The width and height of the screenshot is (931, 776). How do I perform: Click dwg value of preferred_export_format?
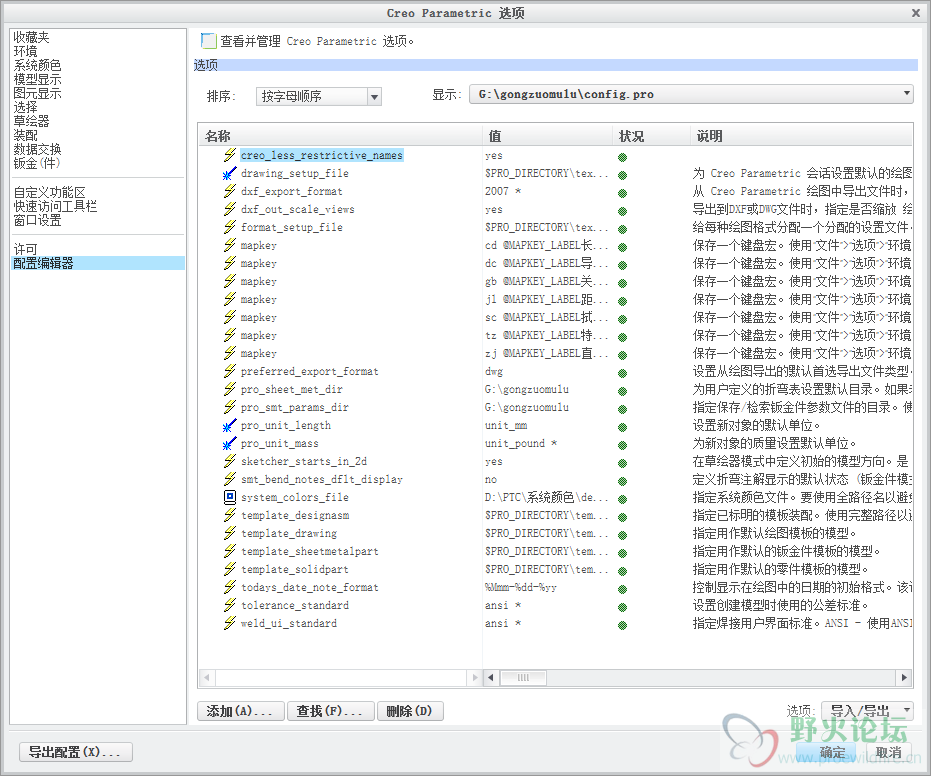click(494, 372)
